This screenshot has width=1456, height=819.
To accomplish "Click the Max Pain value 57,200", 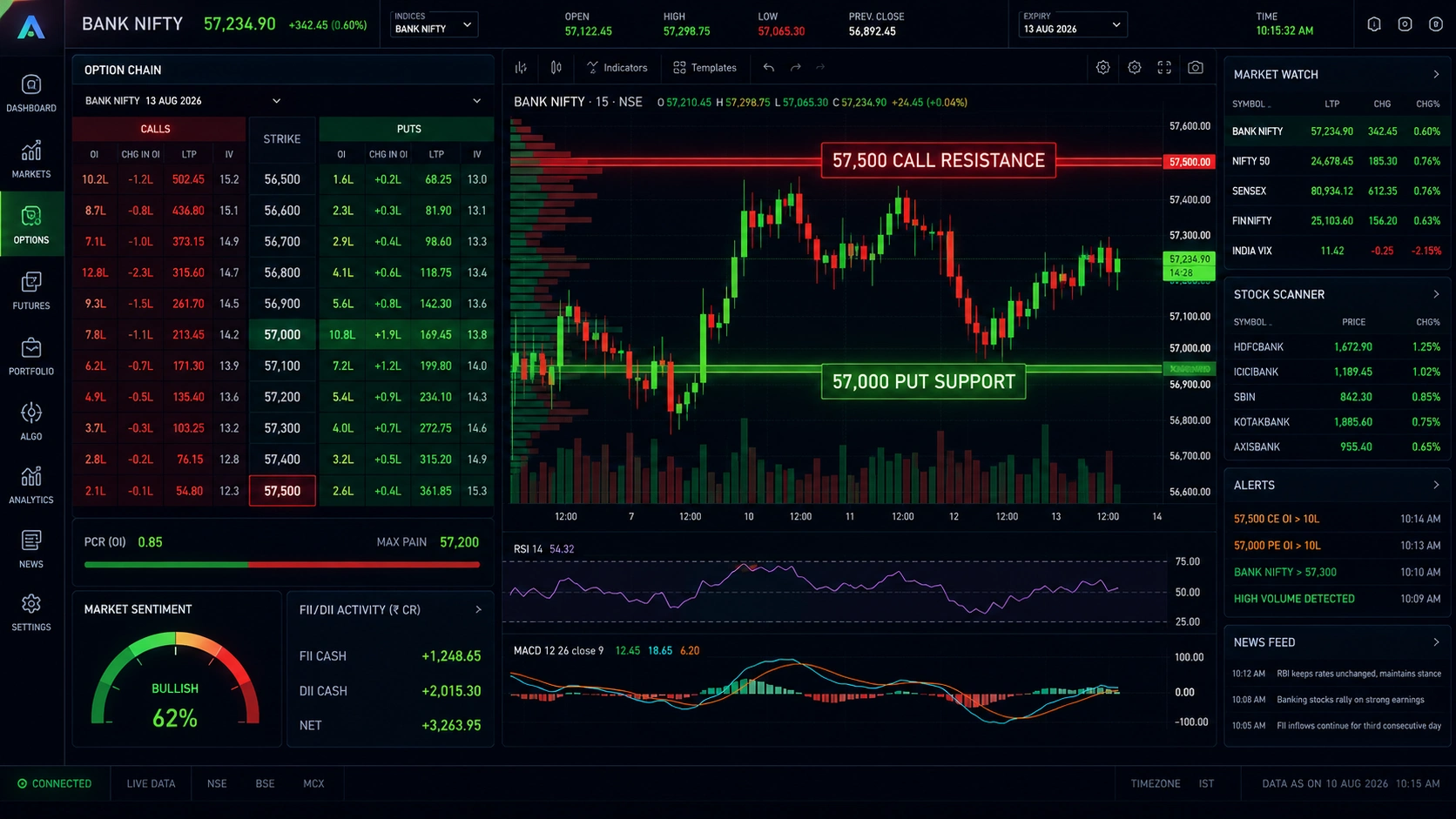I will [x=459, y=542].
